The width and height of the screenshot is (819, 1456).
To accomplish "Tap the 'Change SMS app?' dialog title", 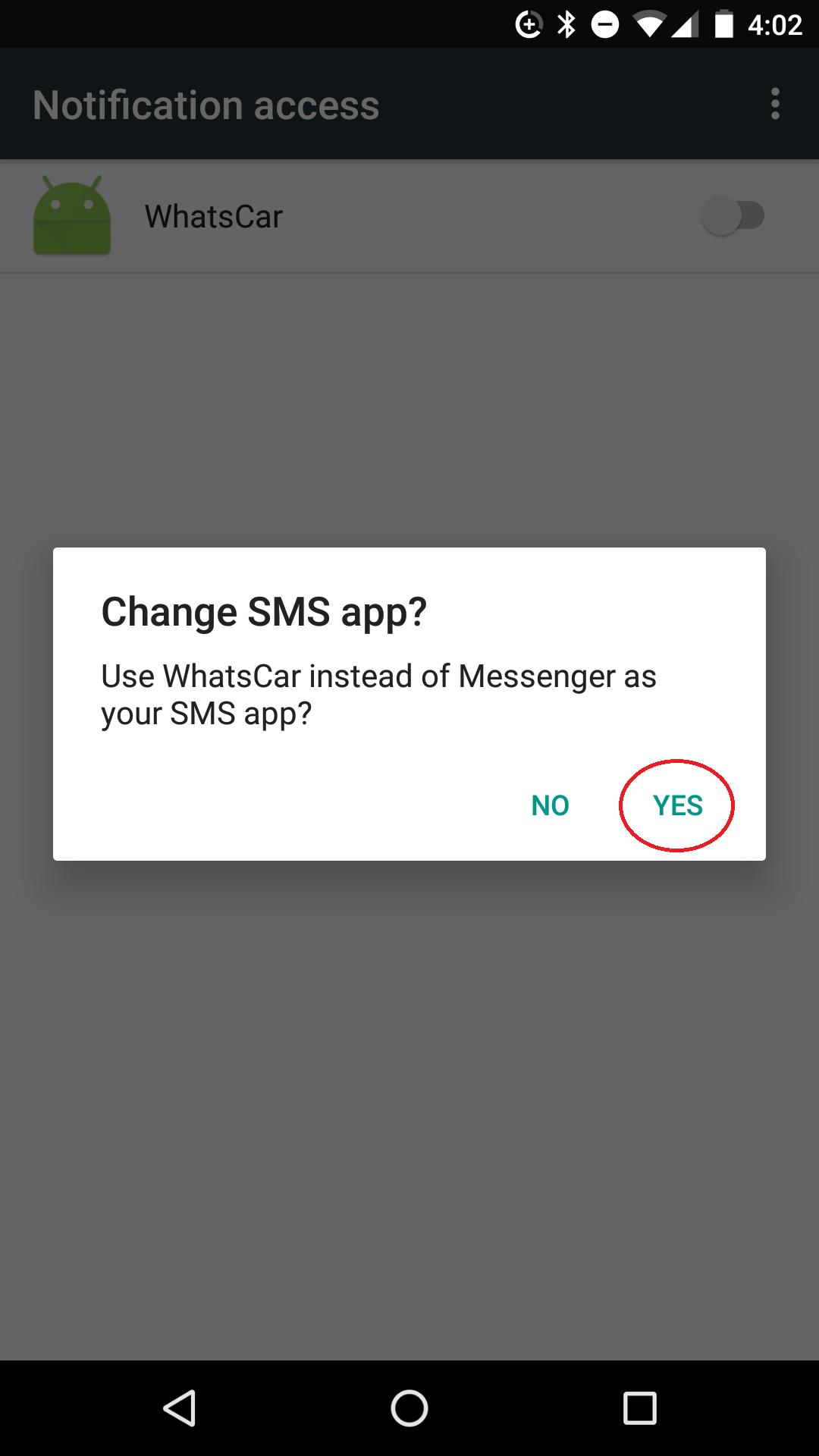I will (264, 612).
